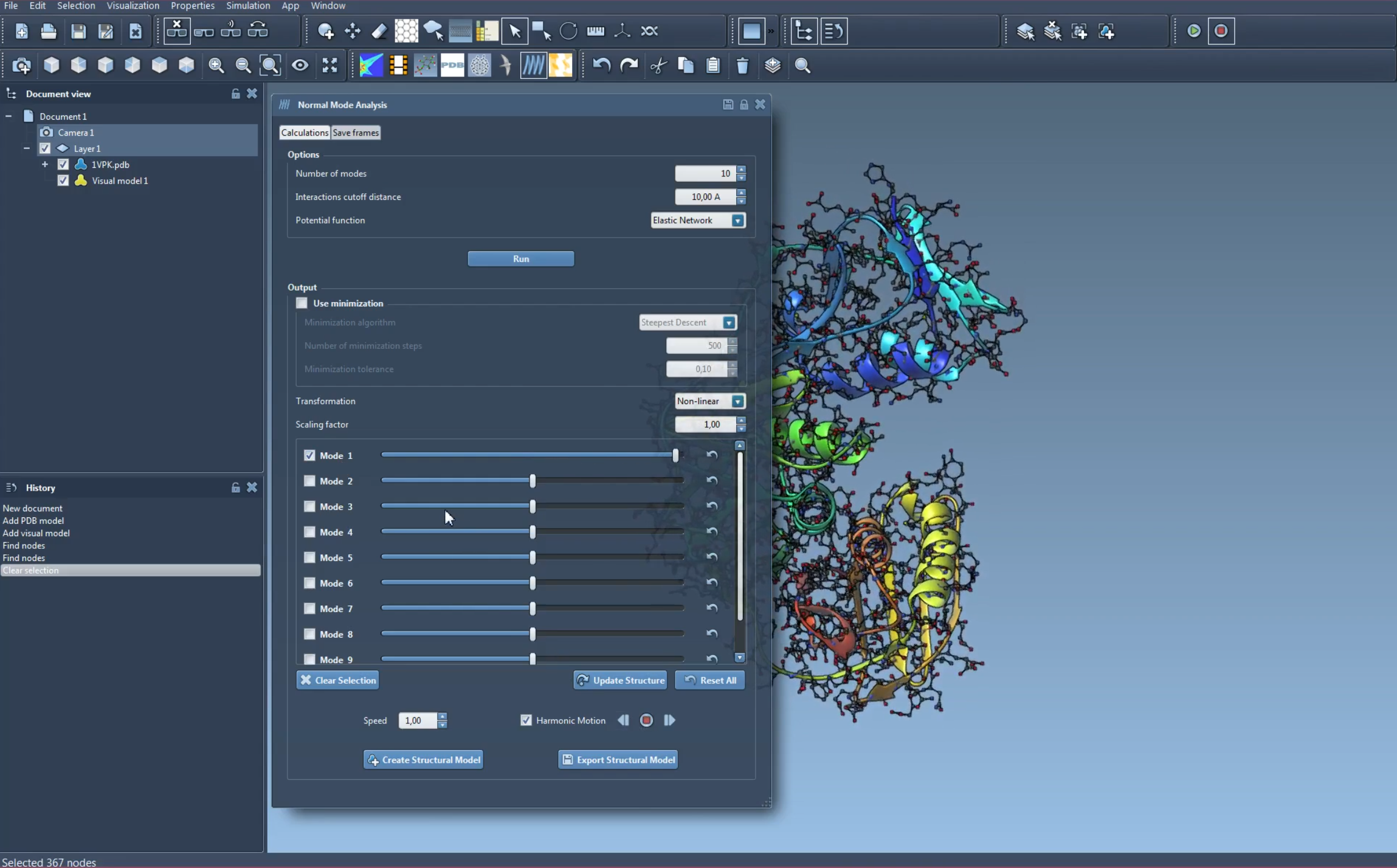Click the measurement ruler tool
The width and height of the screenshot is (1397, 868).
(595, 31)
